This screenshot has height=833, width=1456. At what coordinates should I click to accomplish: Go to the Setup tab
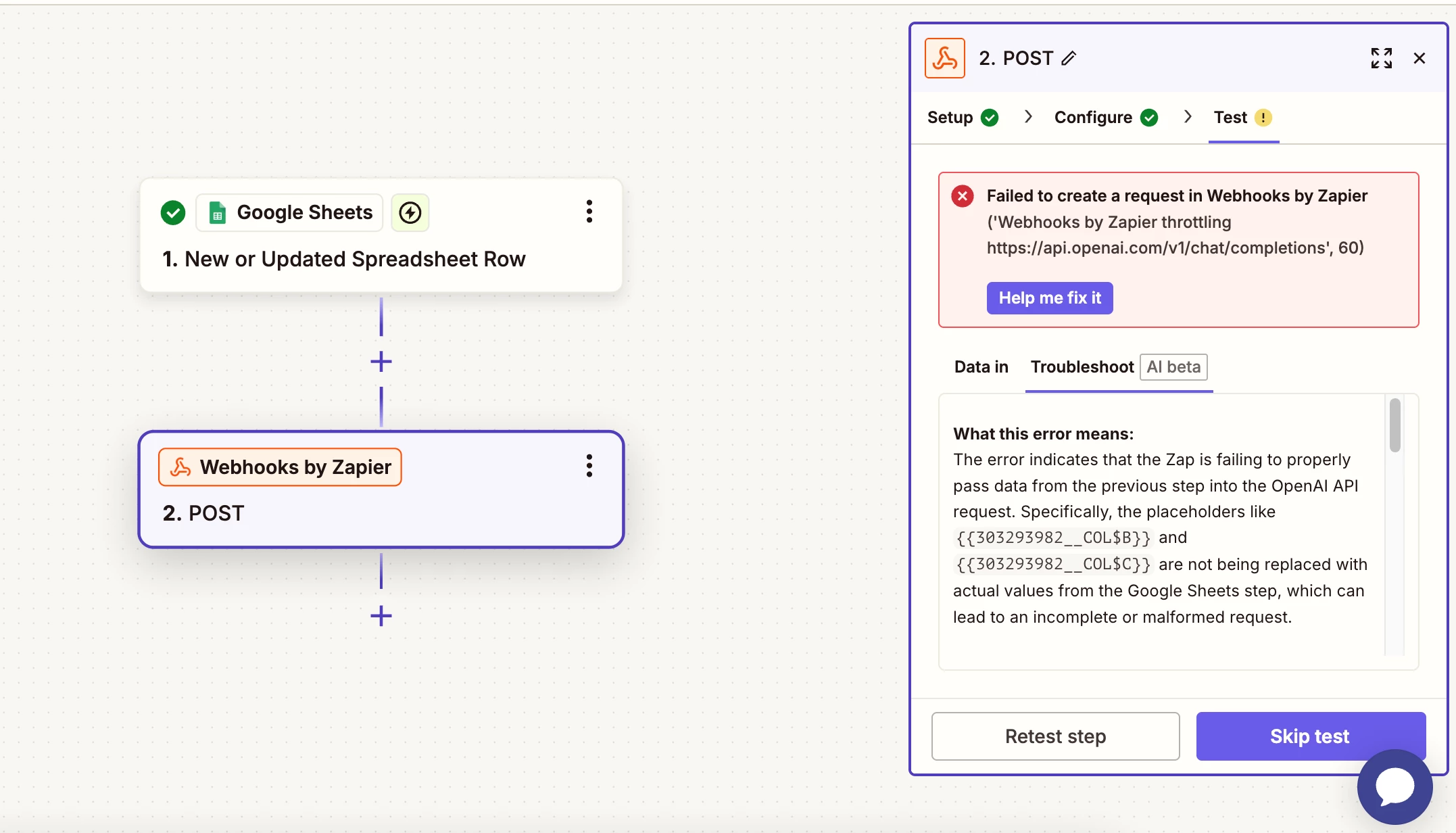(x=963, y=118)
